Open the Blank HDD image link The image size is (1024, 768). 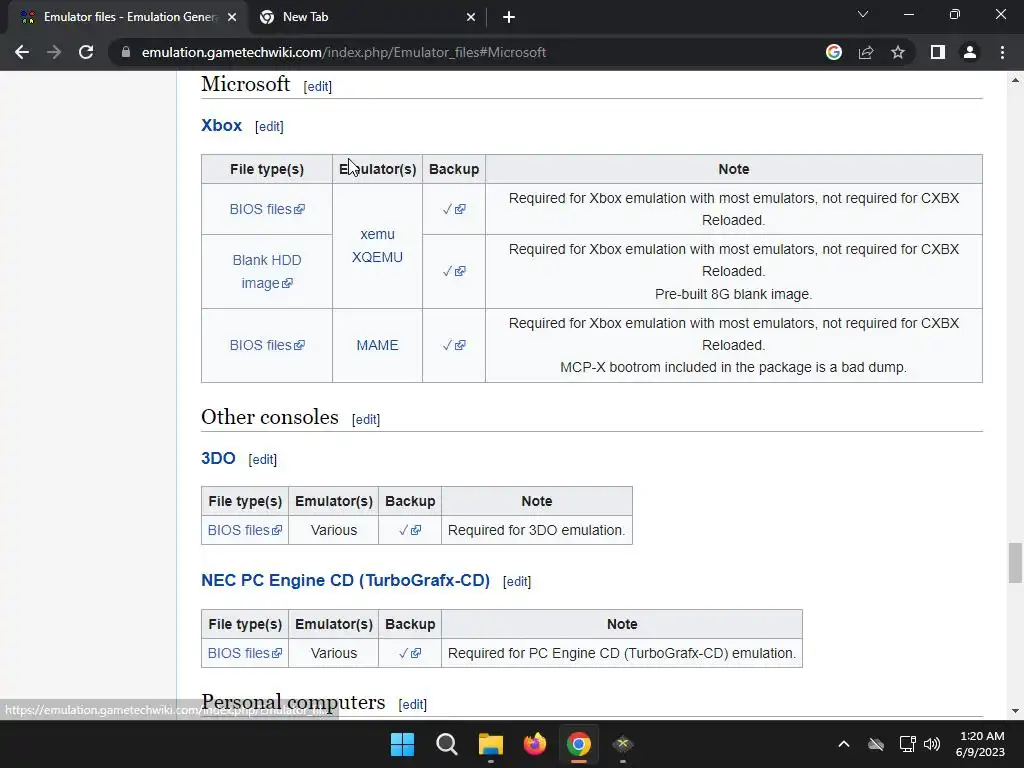click(x=266, y=272)
